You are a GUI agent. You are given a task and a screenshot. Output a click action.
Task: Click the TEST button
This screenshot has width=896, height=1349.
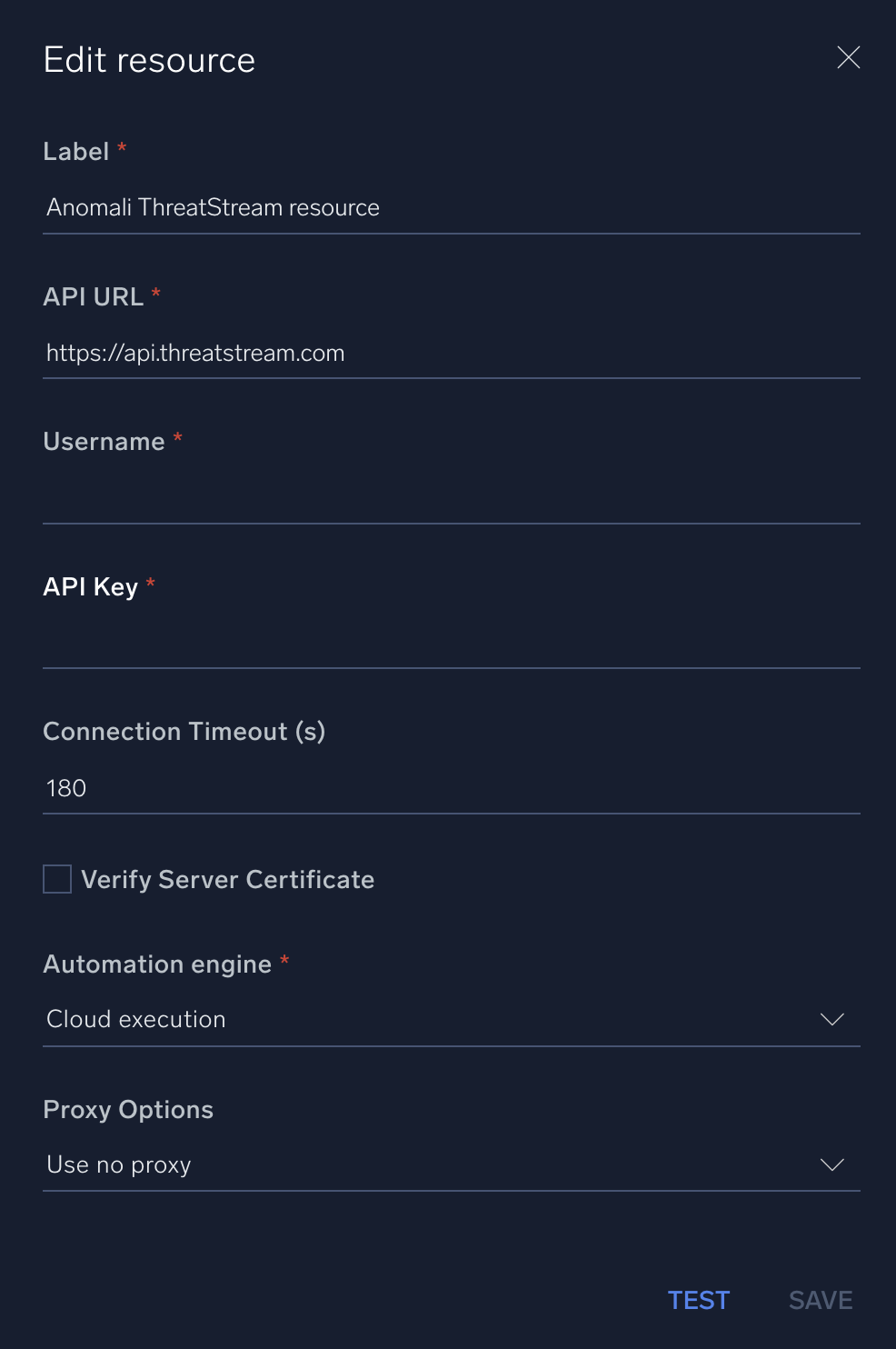click(x=698, y=1300)
